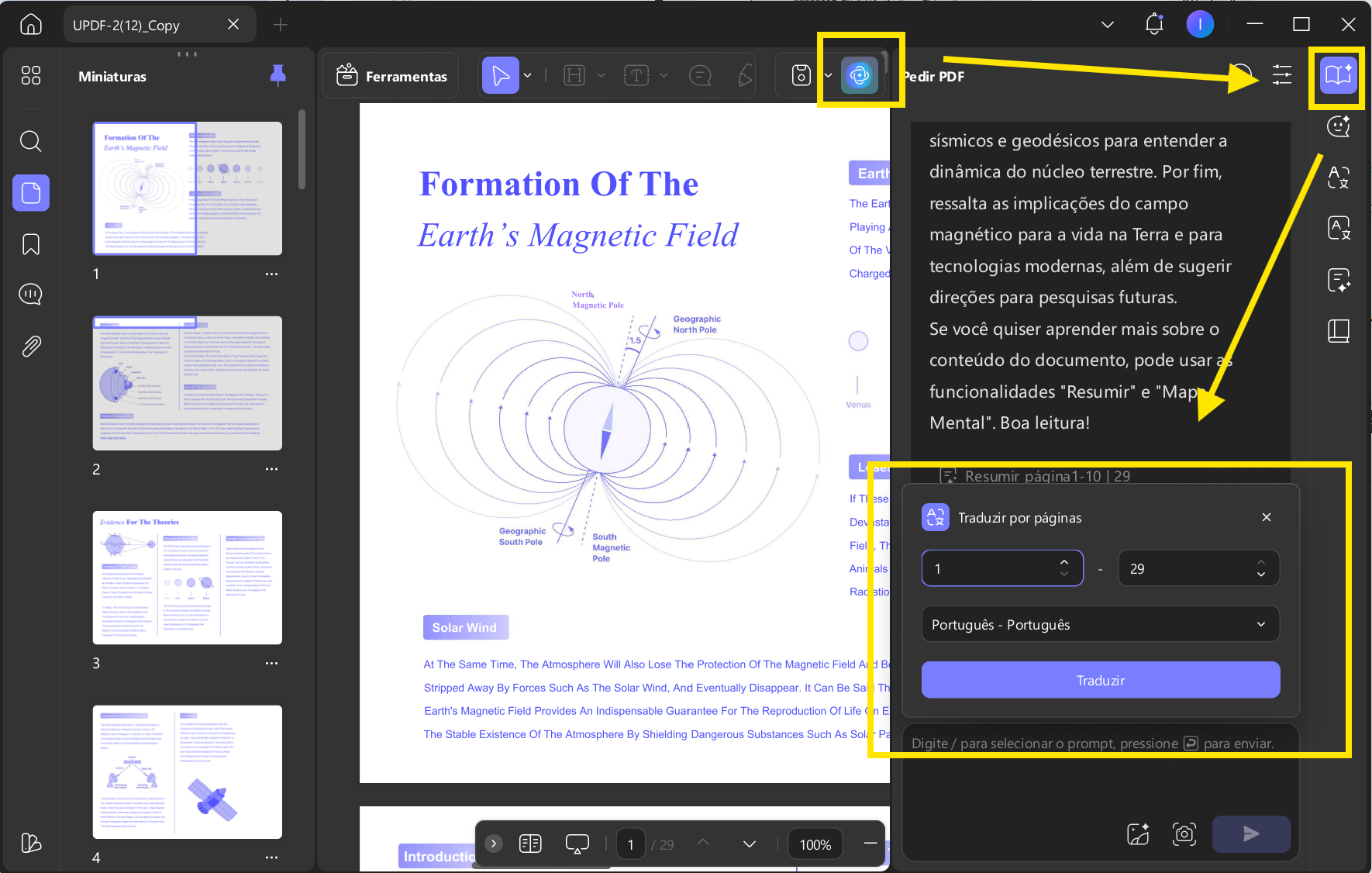Open the AI chat mode icon
Viewport: 1372px width, 873px height.
pos(1339,126)
